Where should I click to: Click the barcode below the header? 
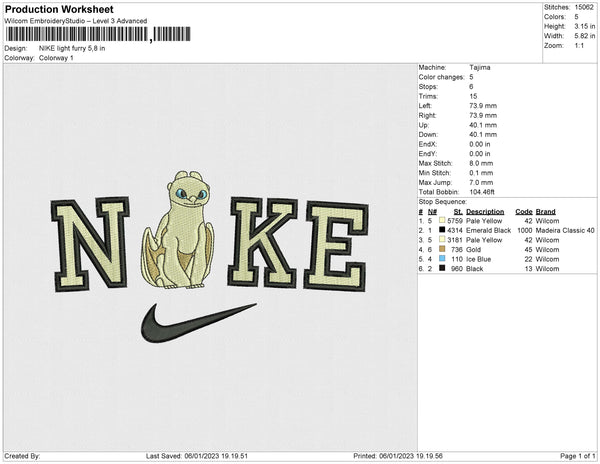pyautogui.click(x=98, y=34)
